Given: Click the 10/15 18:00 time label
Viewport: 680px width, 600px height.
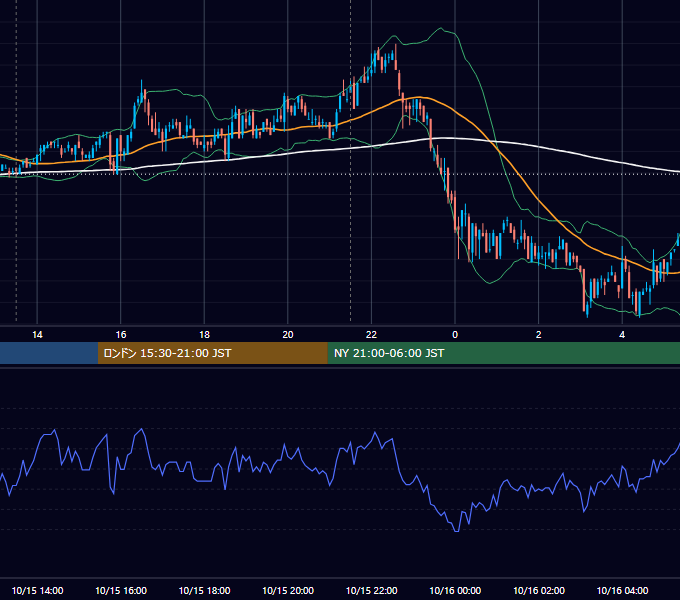Looking at the screenshot, I should tap(205, 590).
